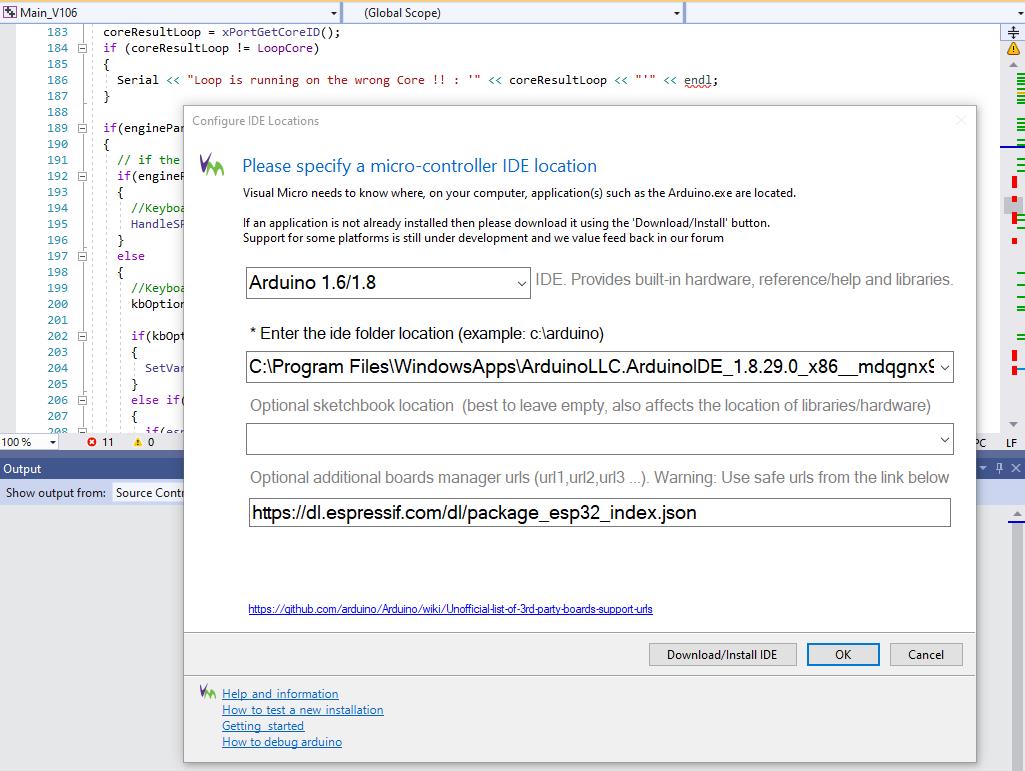The image size is (1025, 771).
Task: Open the Getting started link
Action: click(263, 726)
